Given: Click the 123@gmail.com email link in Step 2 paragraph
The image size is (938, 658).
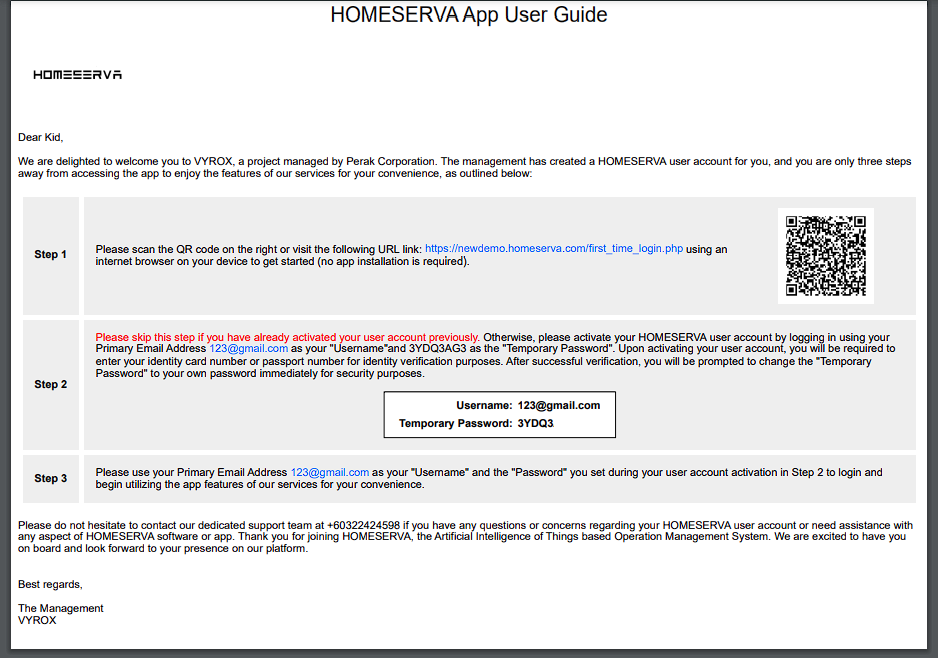Looking at the screenshot, I should [x=248, y=349].
